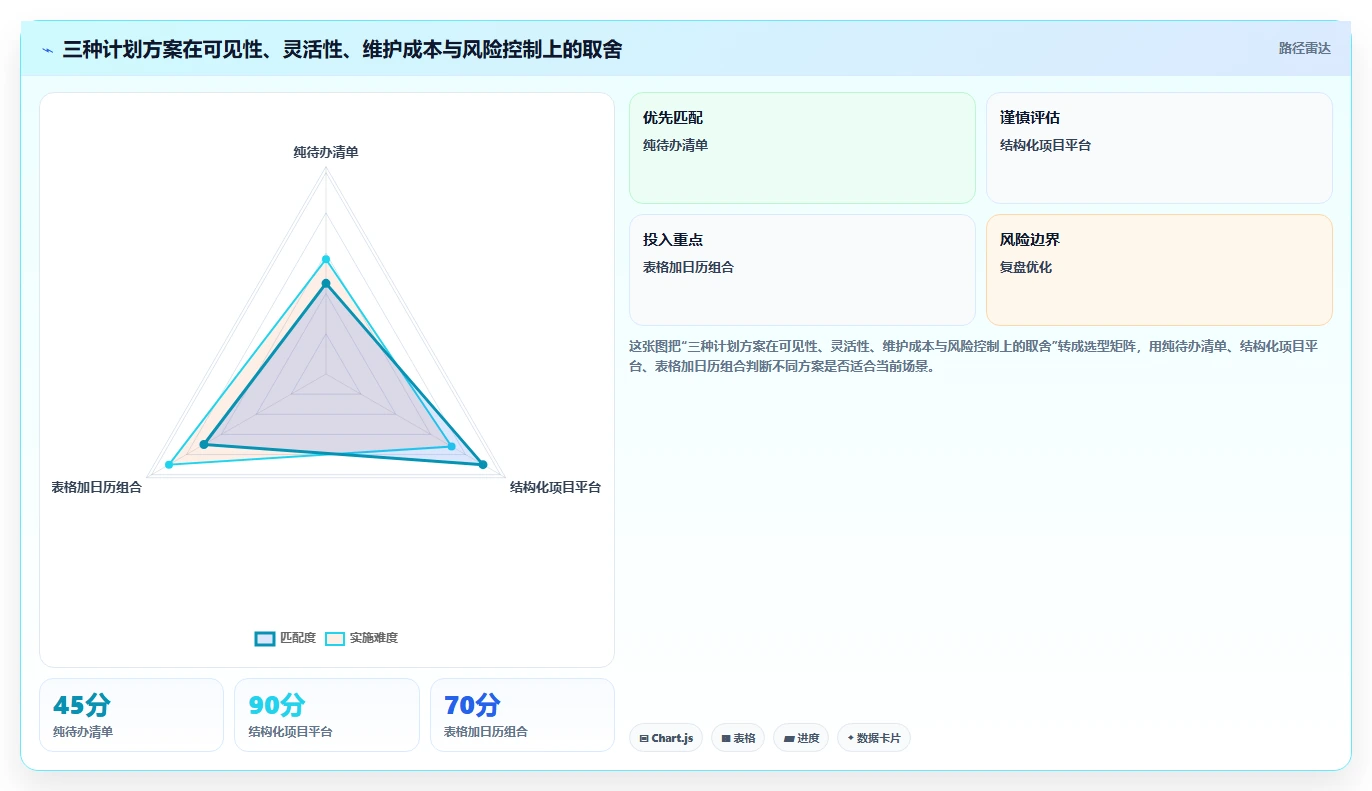
Task: Select the 表格 tag chip
Action: click(738, 738)
